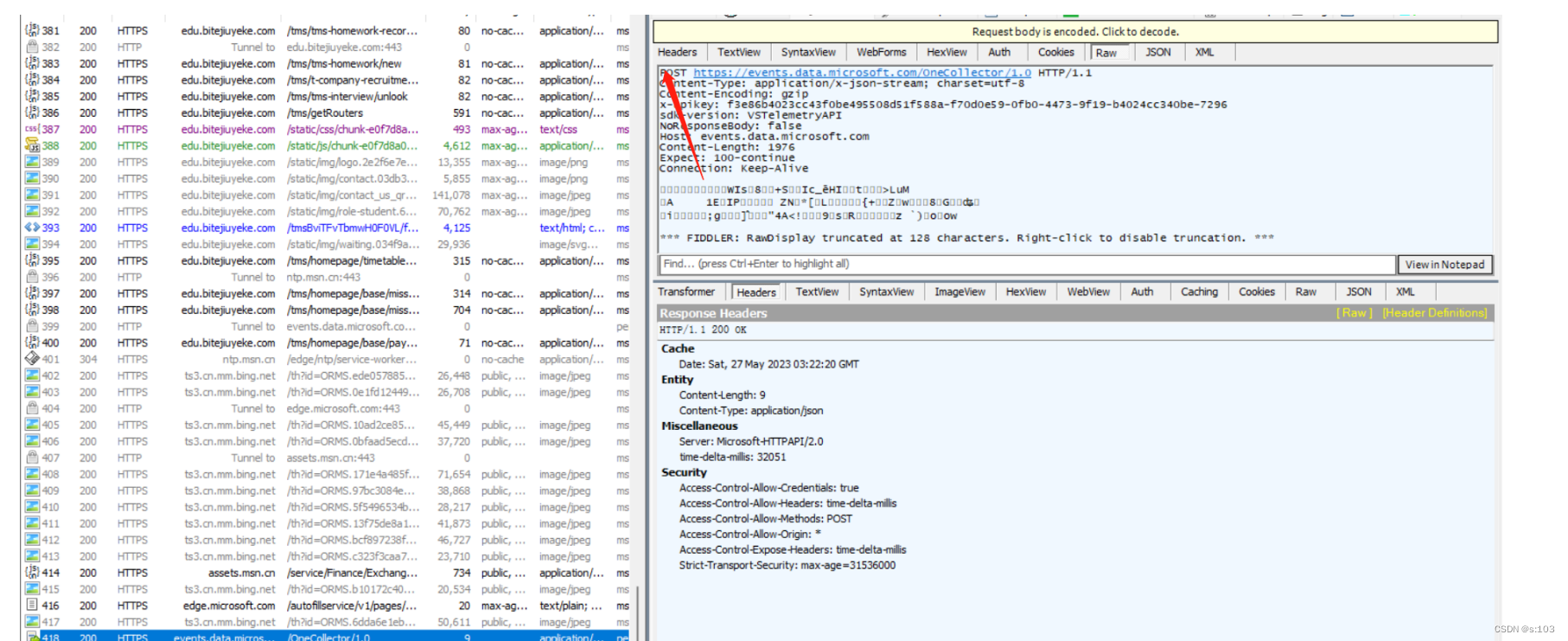Click the 'Content-Length: 9' response header

click(x=722, y=395)
